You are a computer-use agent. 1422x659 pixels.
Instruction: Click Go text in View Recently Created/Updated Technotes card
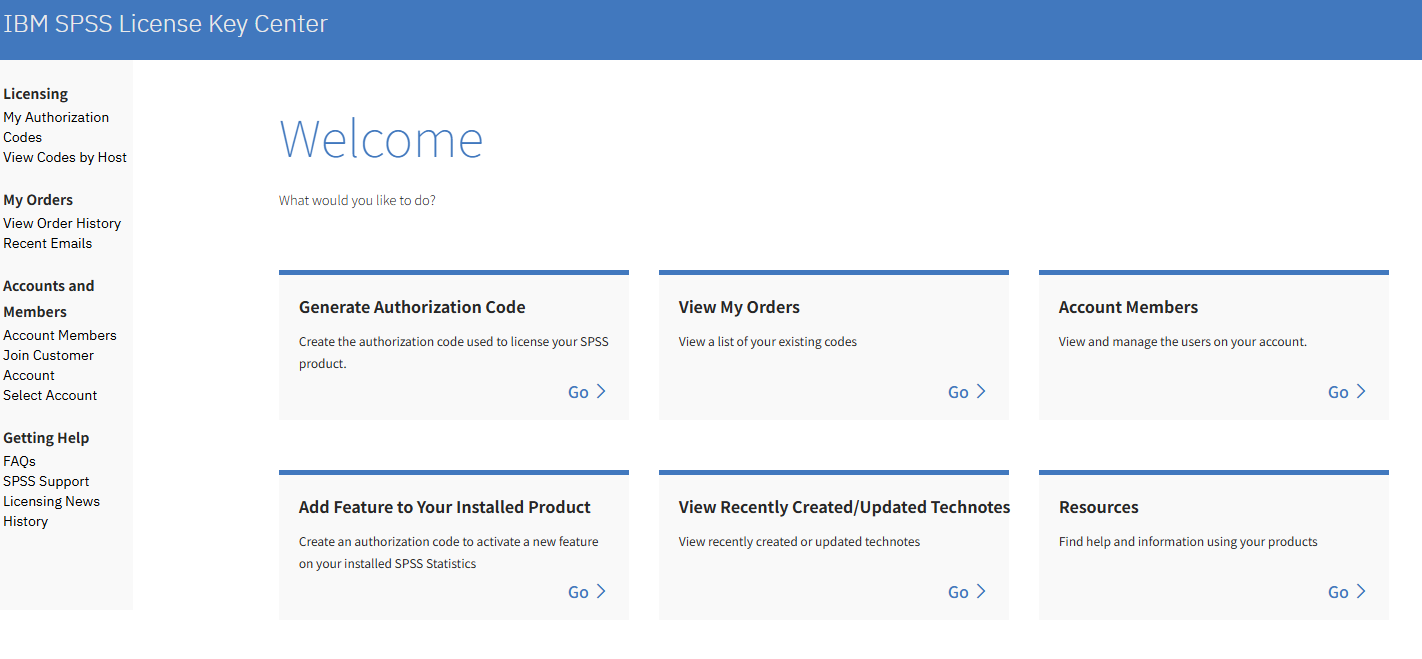click(x=958, y=592)
